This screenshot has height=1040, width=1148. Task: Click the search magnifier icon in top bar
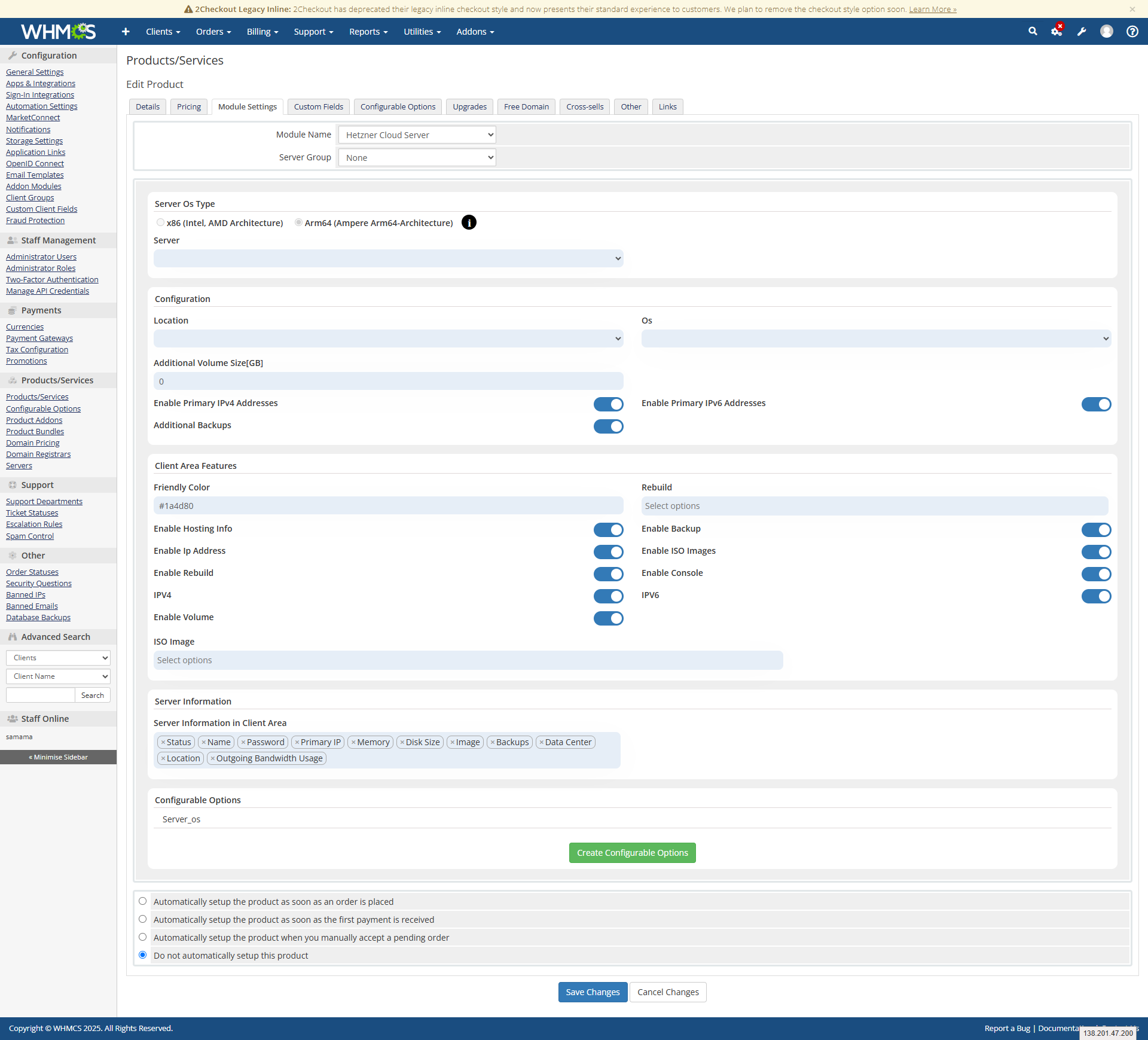tap(1033, 31)
